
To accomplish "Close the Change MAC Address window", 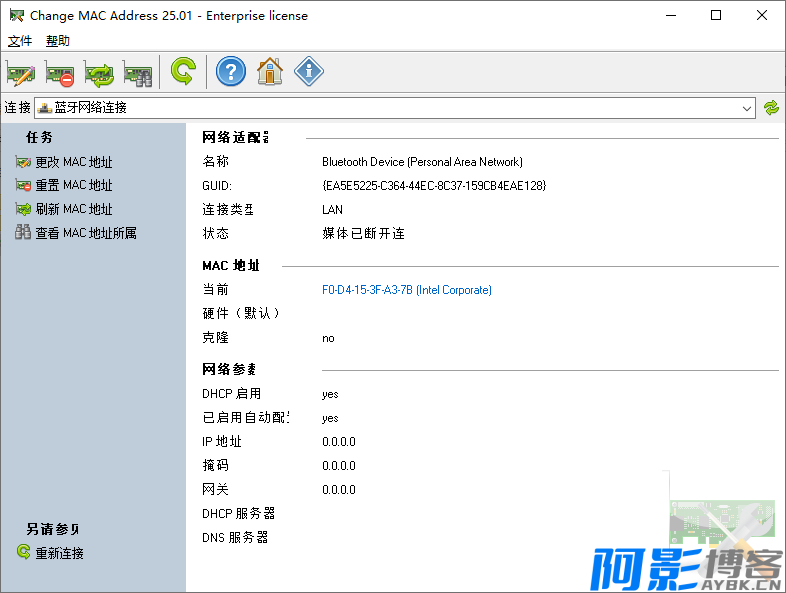I will click(x=762, y=16).
